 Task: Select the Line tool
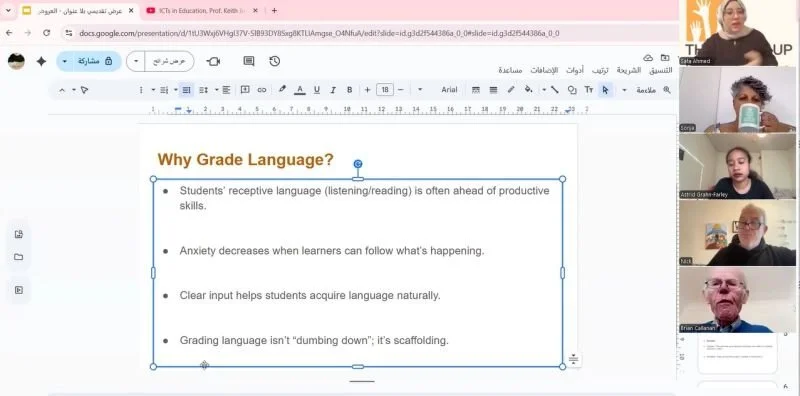click(555, 90)
